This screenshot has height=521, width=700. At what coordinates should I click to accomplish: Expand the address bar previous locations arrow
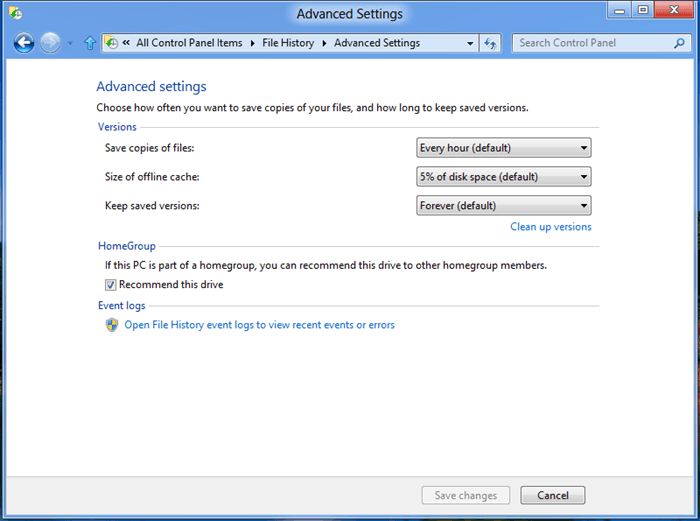470,43
